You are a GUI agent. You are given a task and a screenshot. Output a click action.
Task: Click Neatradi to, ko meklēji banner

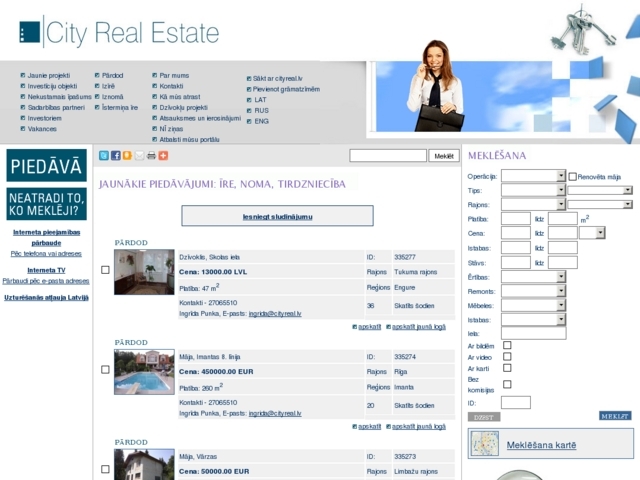tap(46, 204)
